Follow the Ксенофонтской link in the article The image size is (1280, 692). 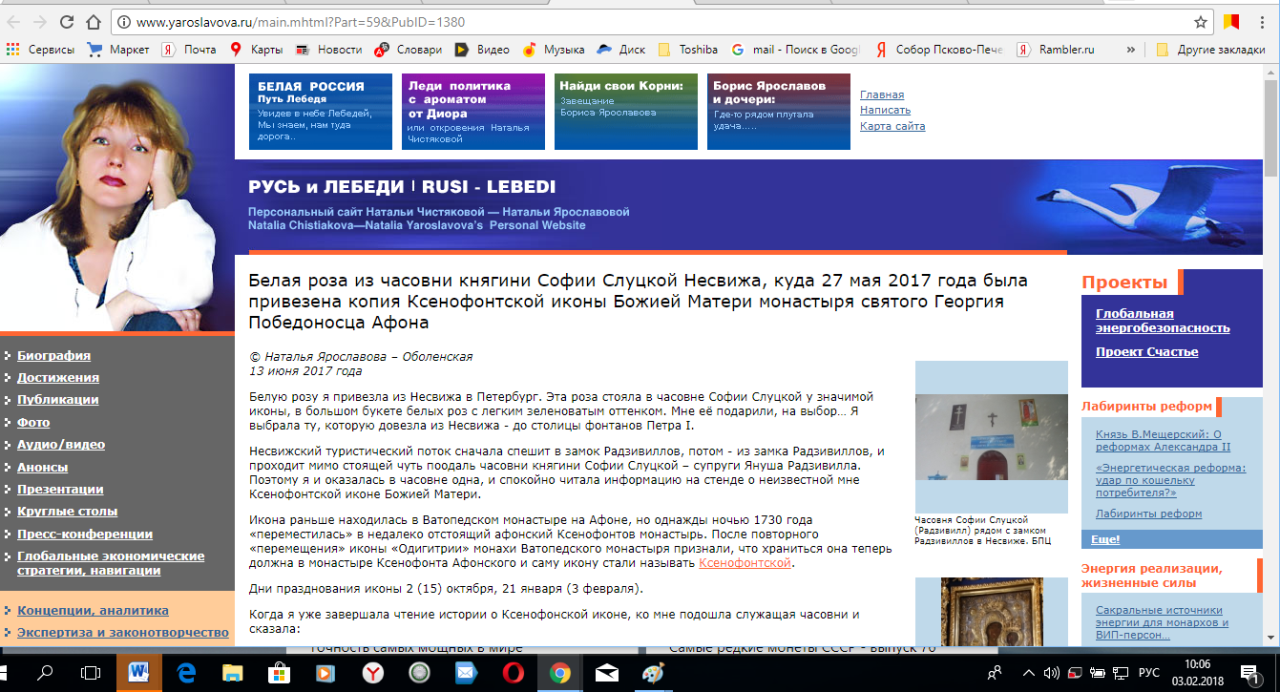(x=745, y=563)
